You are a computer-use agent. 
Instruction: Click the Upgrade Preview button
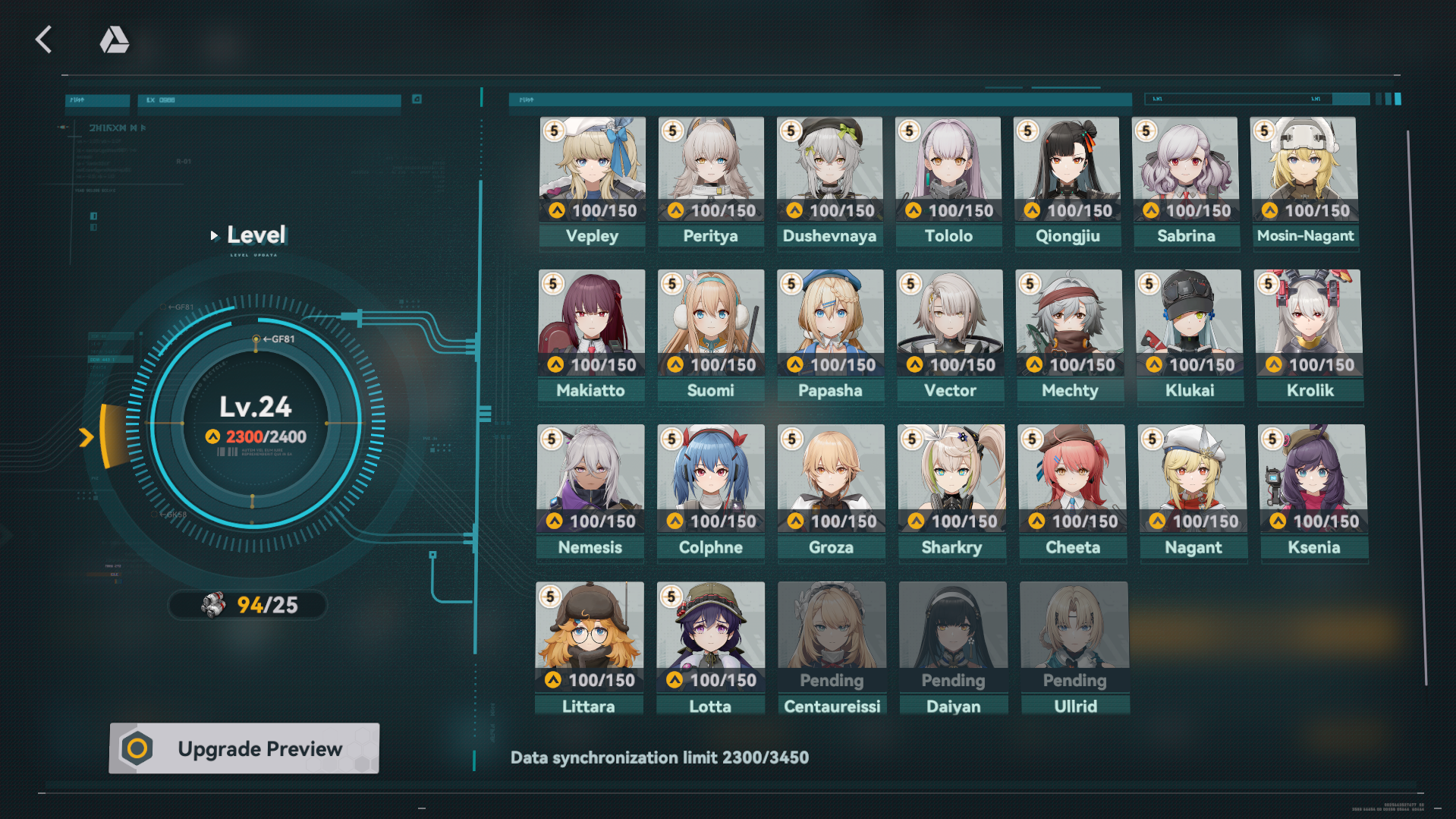(244, 748)
